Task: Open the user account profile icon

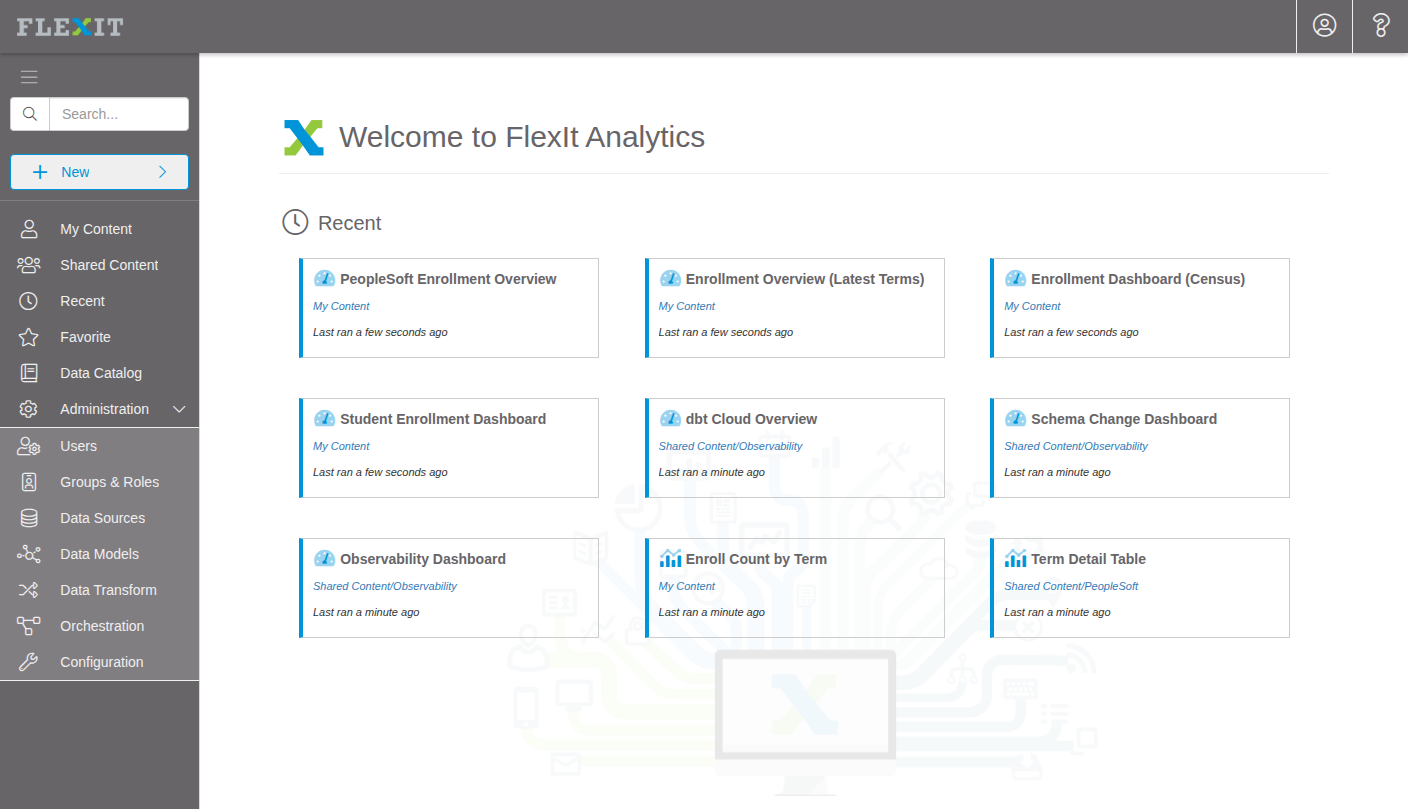Action: pyautogui.click(x=1325, y=26)
